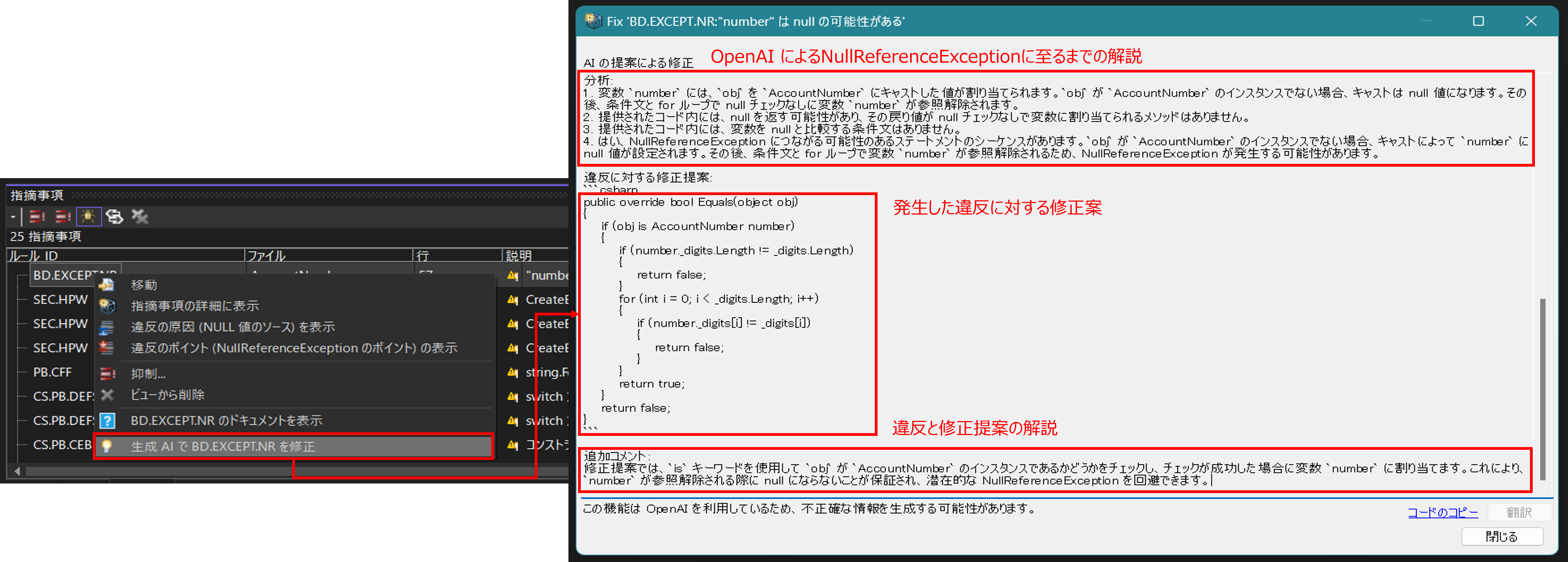Close the Fix dialog with the X button

1531,21
